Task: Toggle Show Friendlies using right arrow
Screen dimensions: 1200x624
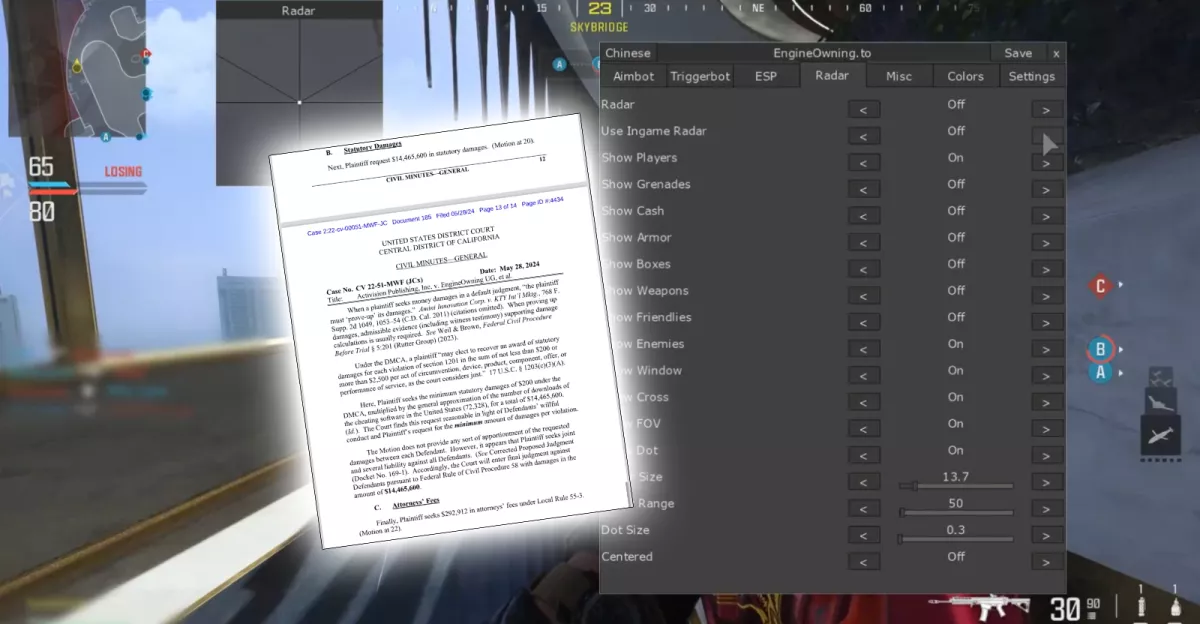Action: click(1047, 323)
